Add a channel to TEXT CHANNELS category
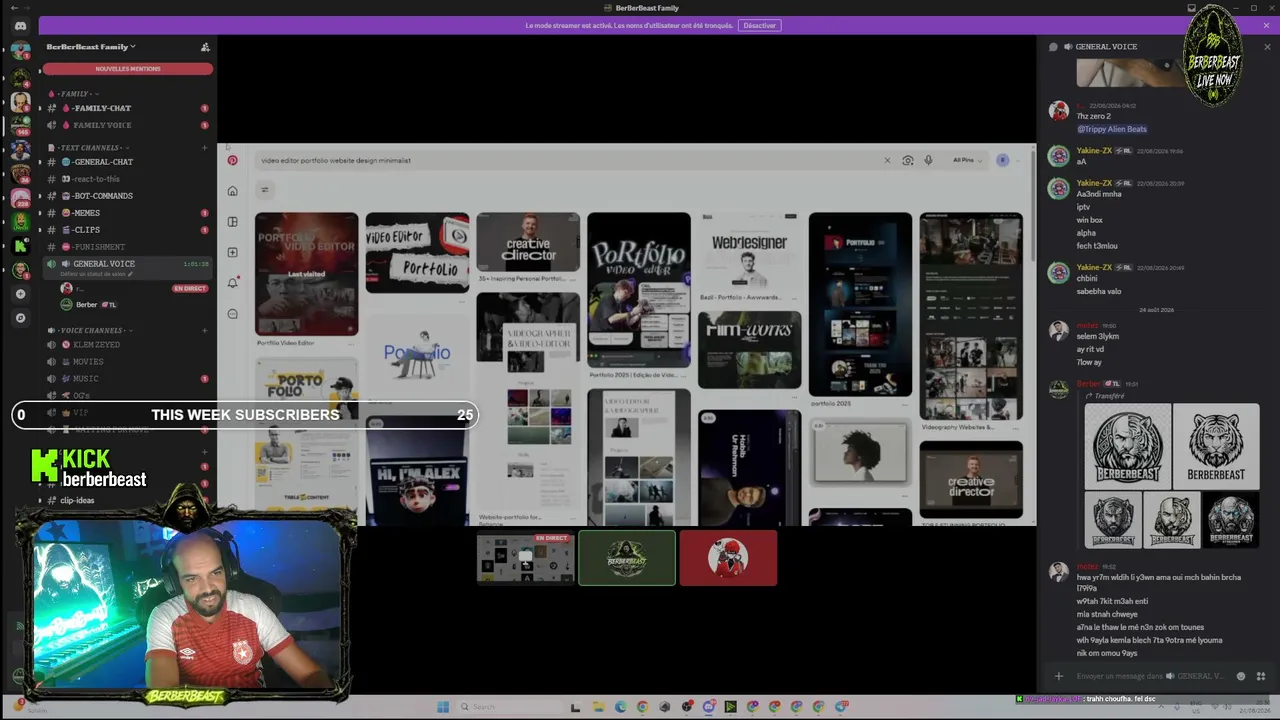The height and width of the screenshot is (720, 1280). tap(205, 148)
